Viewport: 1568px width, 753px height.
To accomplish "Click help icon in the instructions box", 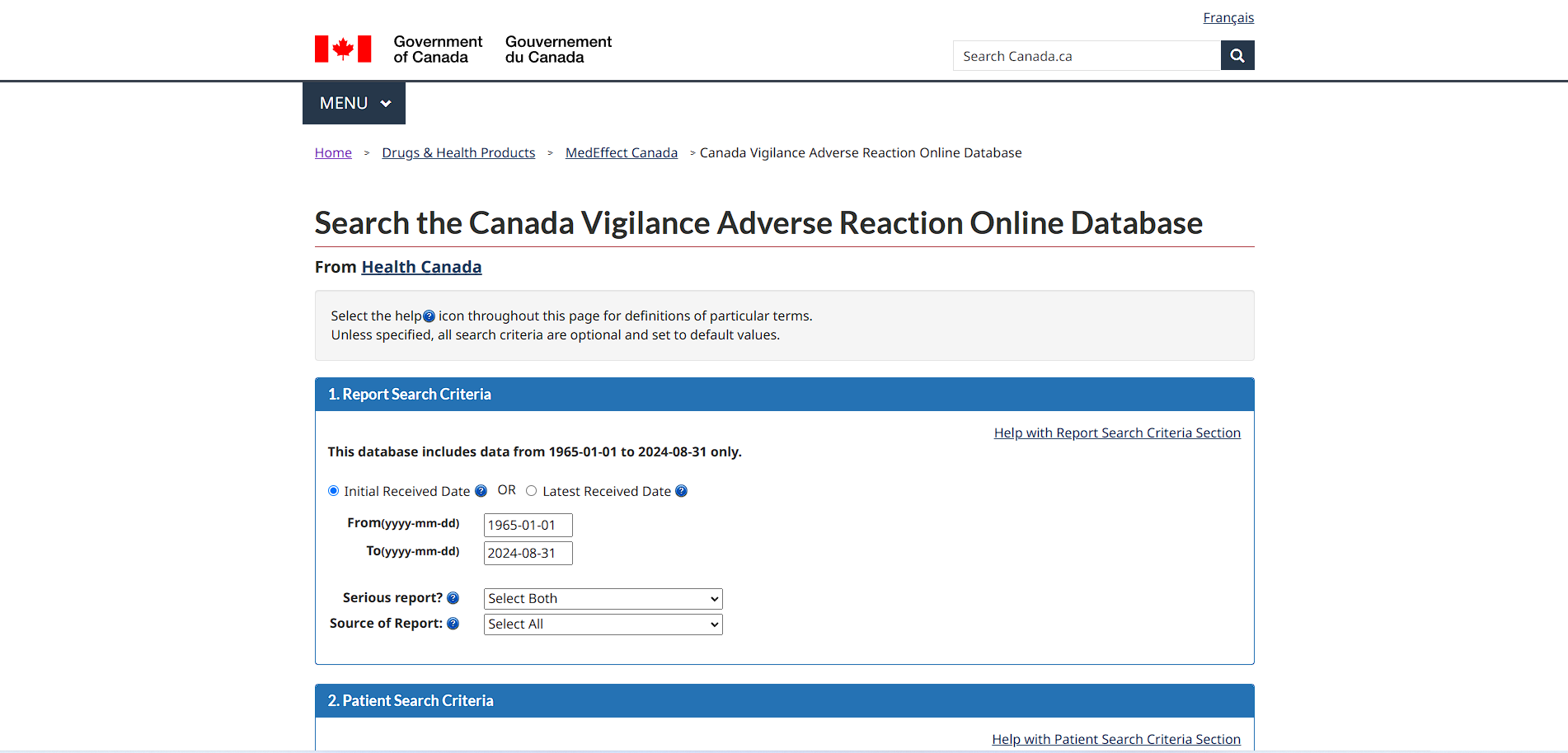I will point(429,316).
